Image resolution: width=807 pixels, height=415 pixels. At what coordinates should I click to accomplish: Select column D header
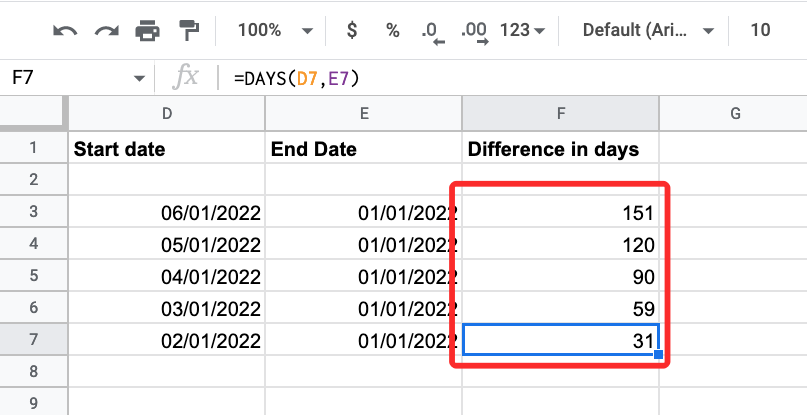click(167, 113)
